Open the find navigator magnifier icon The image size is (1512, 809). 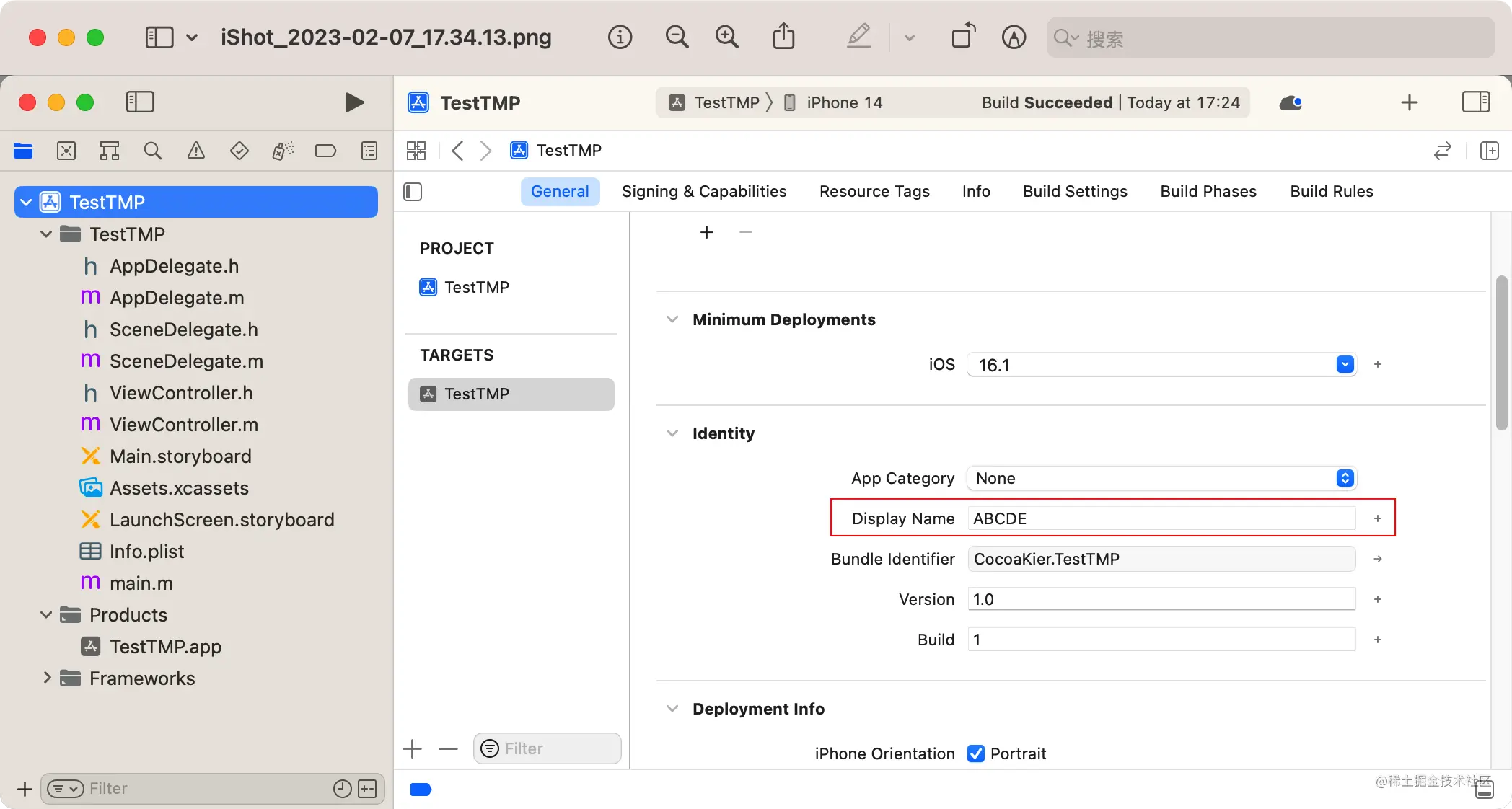pos(152,151)
